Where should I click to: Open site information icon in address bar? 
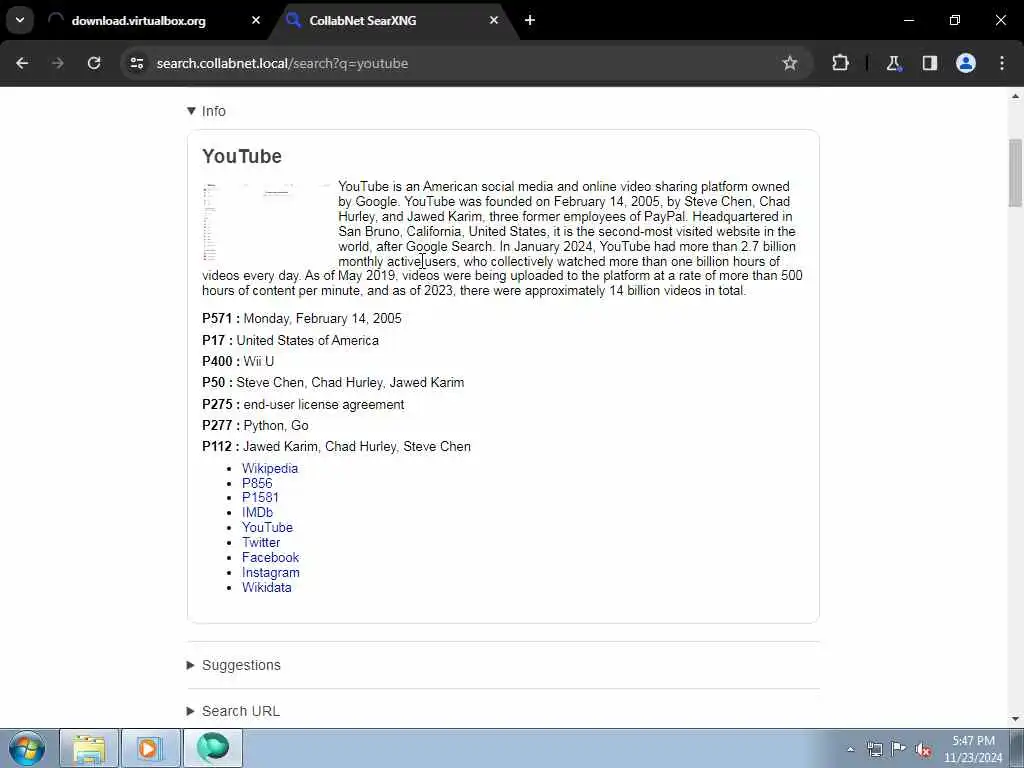click(x=136, y=63)
